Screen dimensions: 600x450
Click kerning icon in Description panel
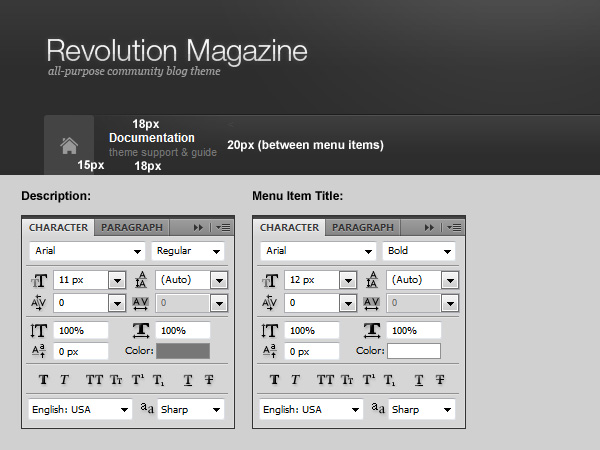[38, 302]
